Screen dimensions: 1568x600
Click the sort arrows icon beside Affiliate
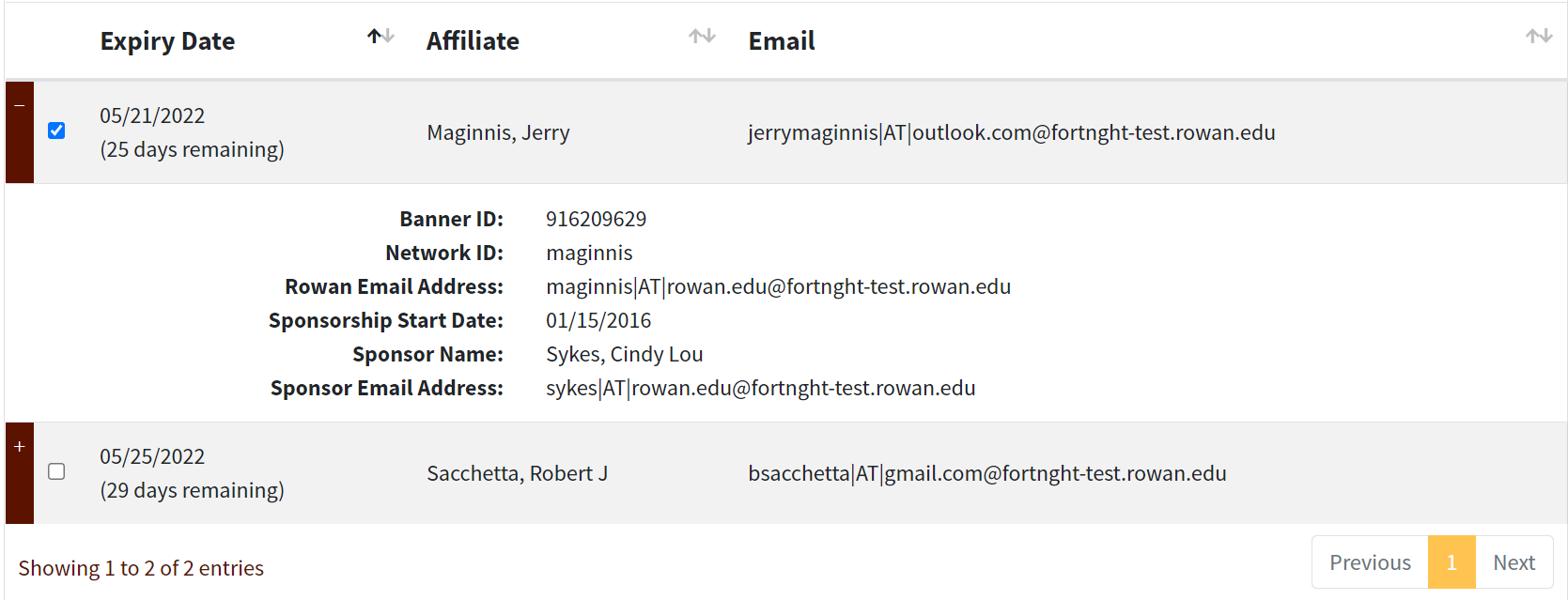(x=702, y=37)
